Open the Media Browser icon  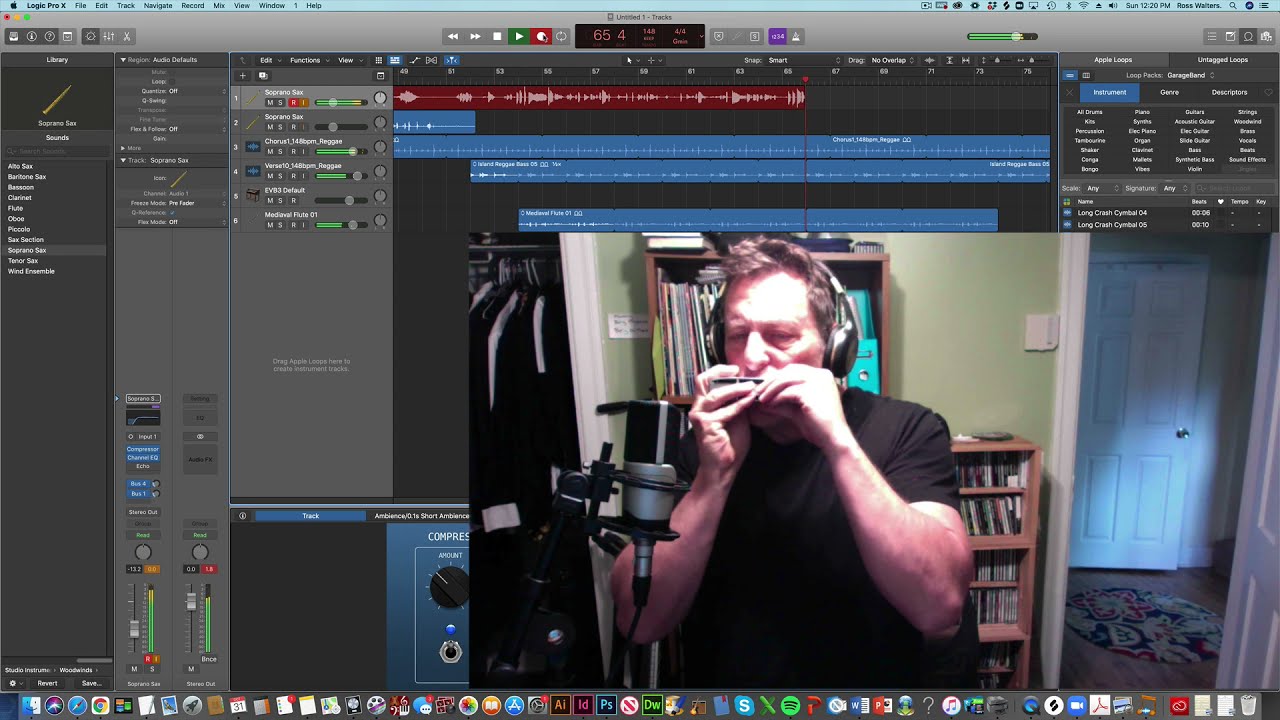[x=1266, y=36]
